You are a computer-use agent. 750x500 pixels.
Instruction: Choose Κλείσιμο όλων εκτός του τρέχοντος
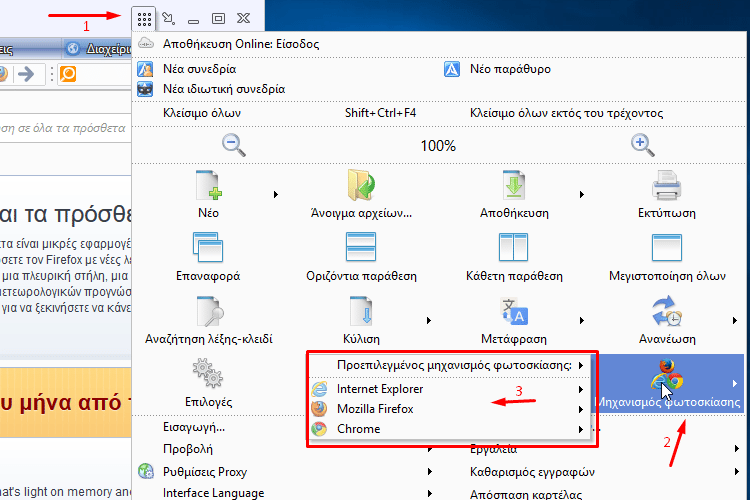pyautogui.click(x=566, y=113)
